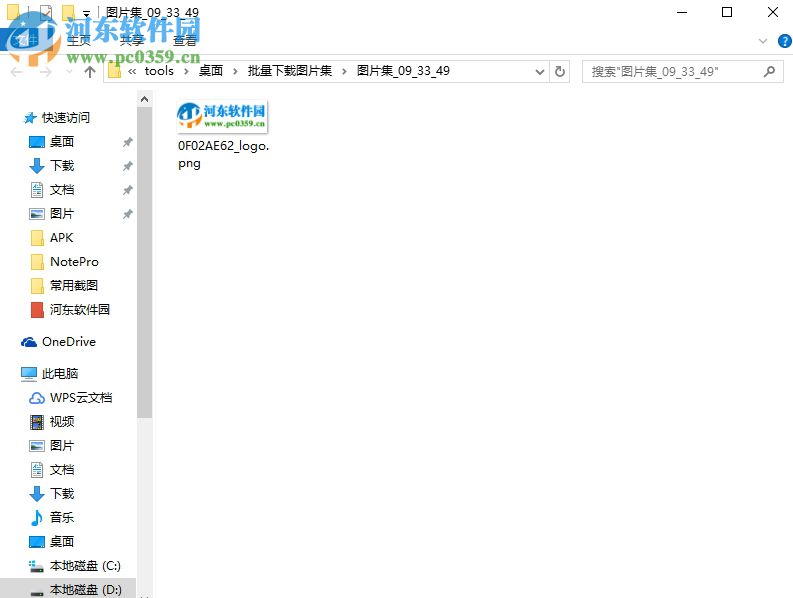This screenshot has width=793, height=598.
Task: Select OneDrive in the navigation pane
Action: click(69, 342)
